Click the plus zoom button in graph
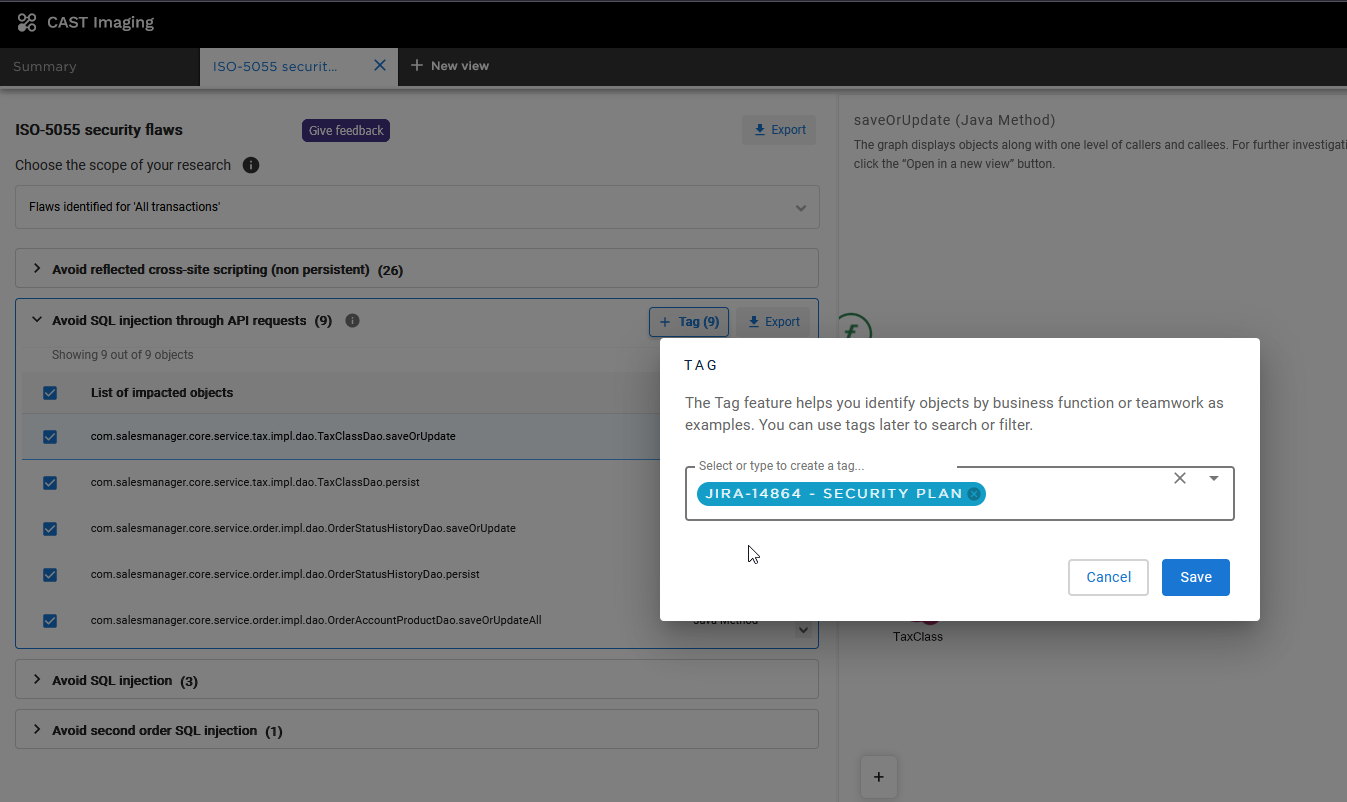The height and width of the screenshot is (802, 1347). pyautogui.click(x=879, y=777)
